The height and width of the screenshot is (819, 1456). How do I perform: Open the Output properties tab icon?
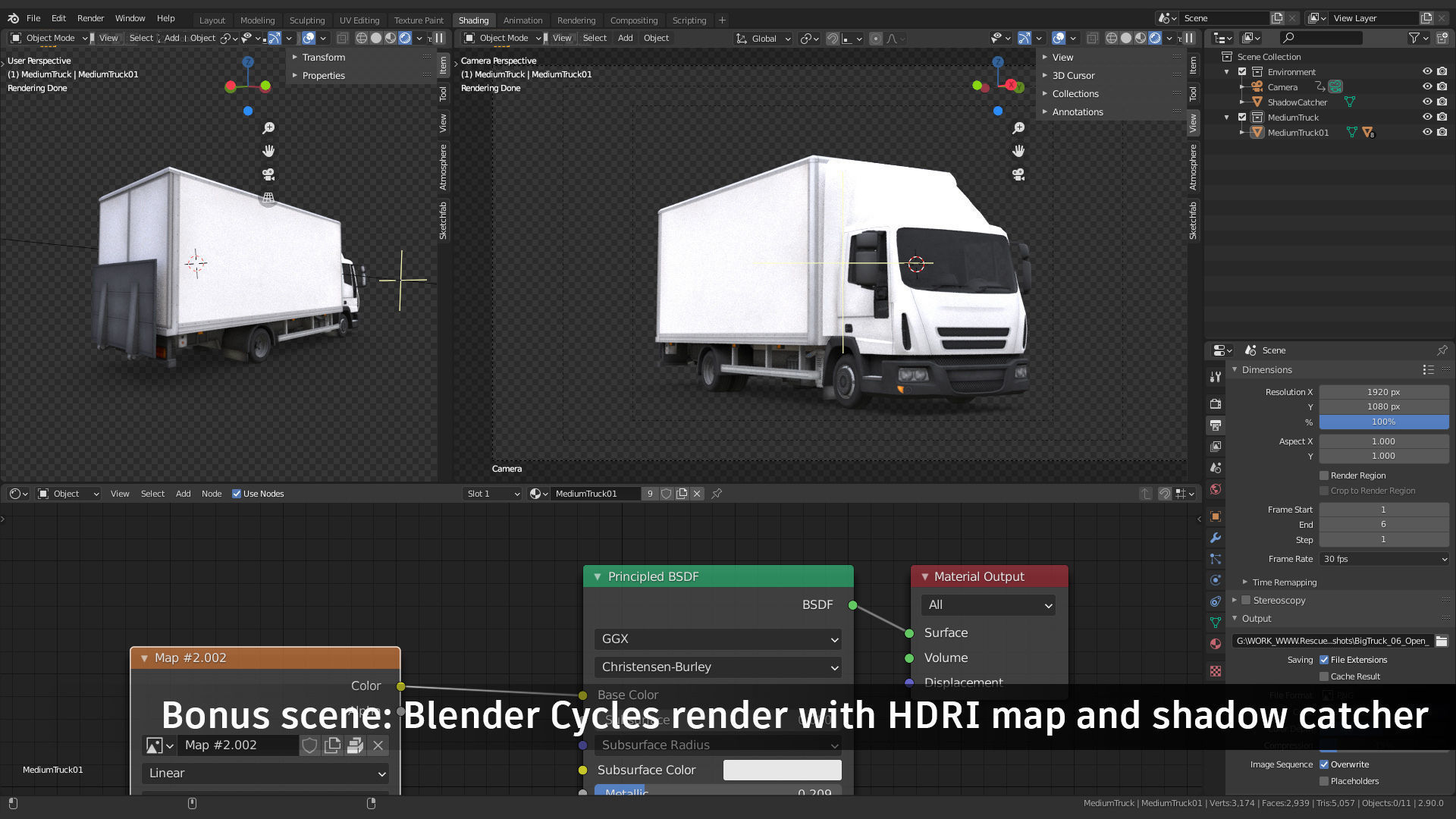pyautogui.click(x=1216, y=425)
